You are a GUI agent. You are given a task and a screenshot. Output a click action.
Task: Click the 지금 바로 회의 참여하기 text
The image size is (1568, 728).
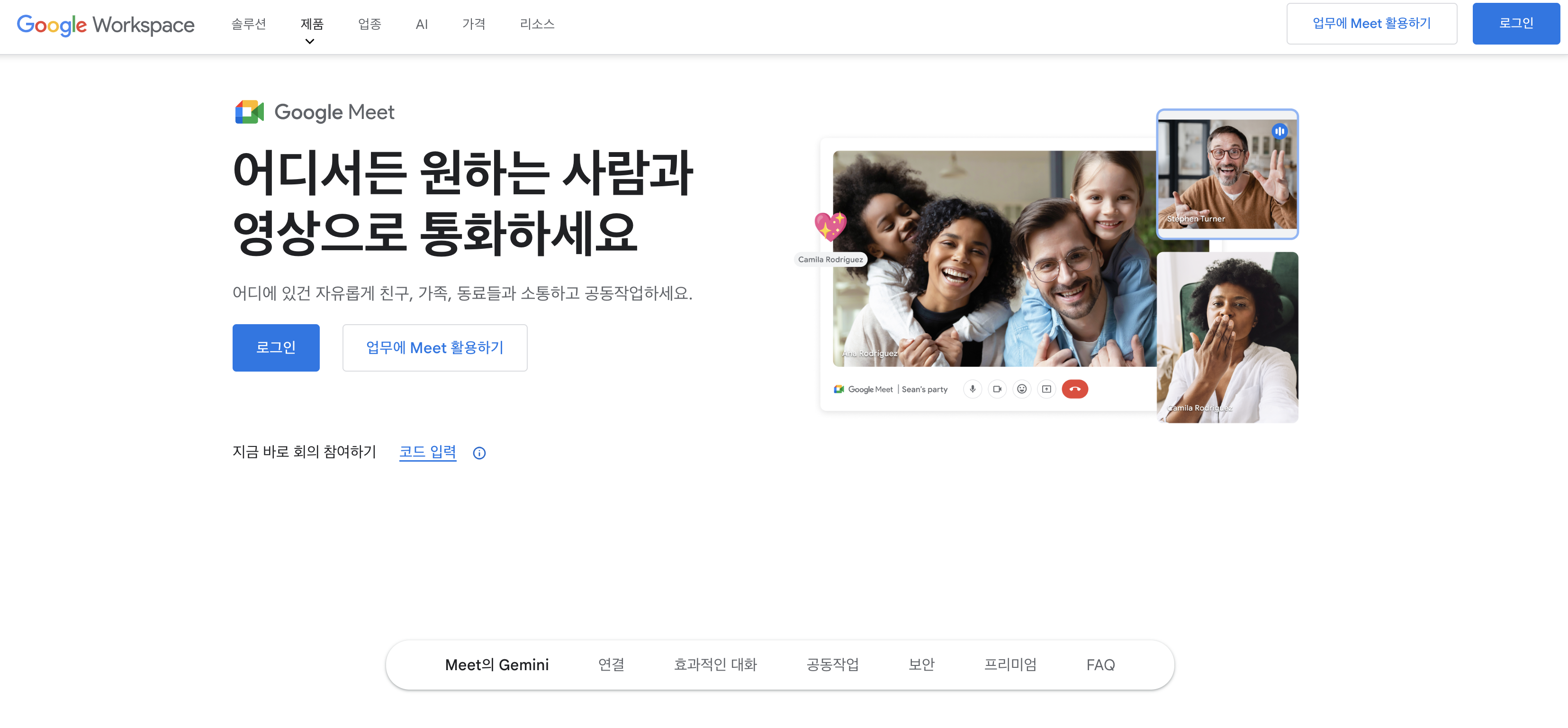(304, 451)
